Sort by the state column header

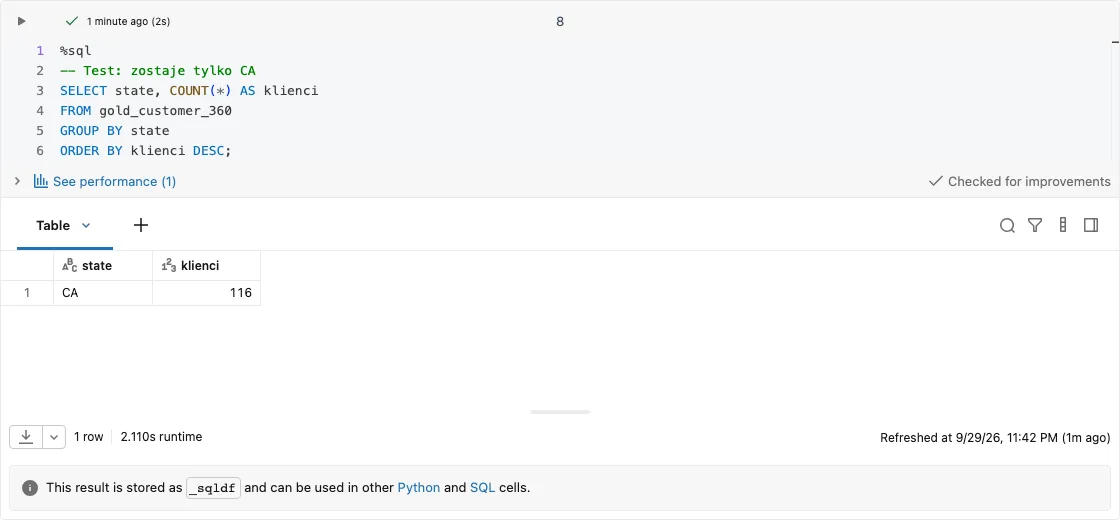click(x=103, y=266)
